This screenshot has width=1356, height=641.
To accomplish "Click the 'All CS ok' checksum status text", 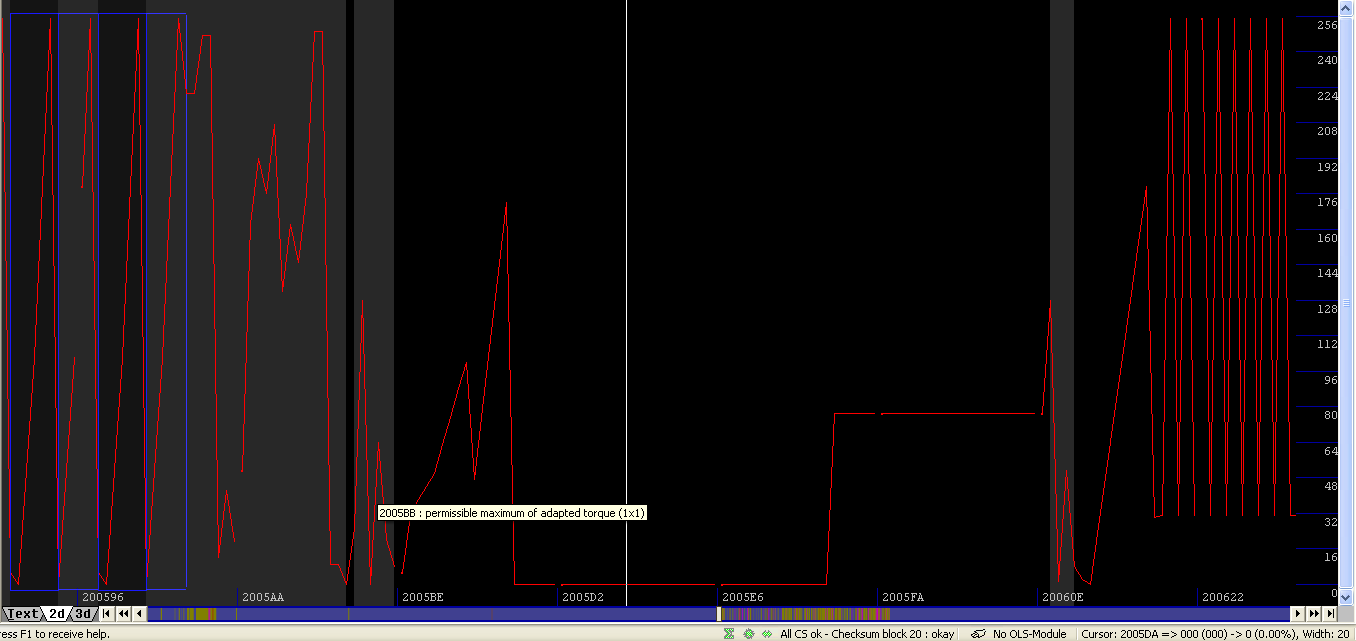I will [867, 634].
